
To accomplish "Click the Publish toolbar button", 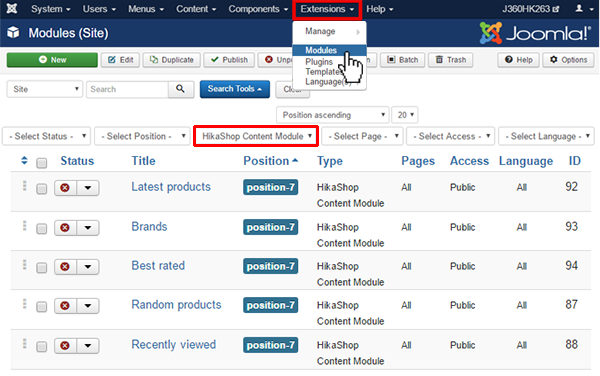I will (229, 60).
